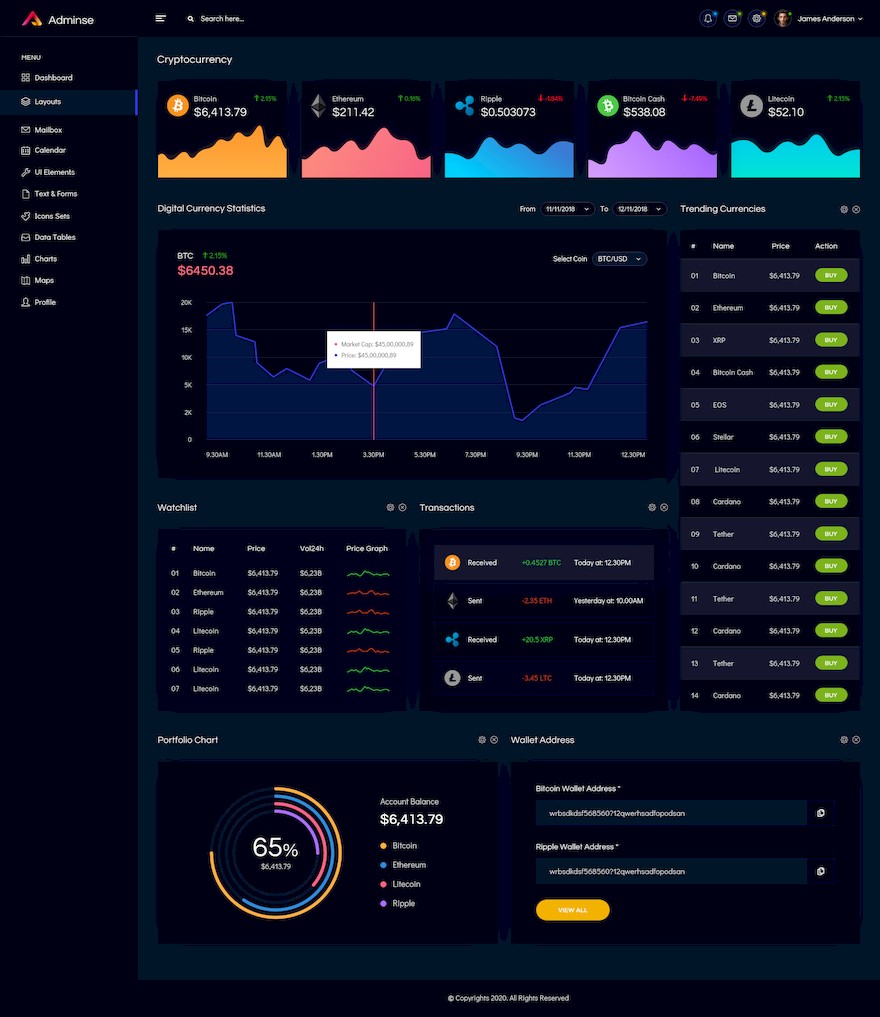The height and width of the screenshot is (1017, 880).
Task: Open the Select Coin BTC/USD dropdown
Action: click(x=620, y=259)
